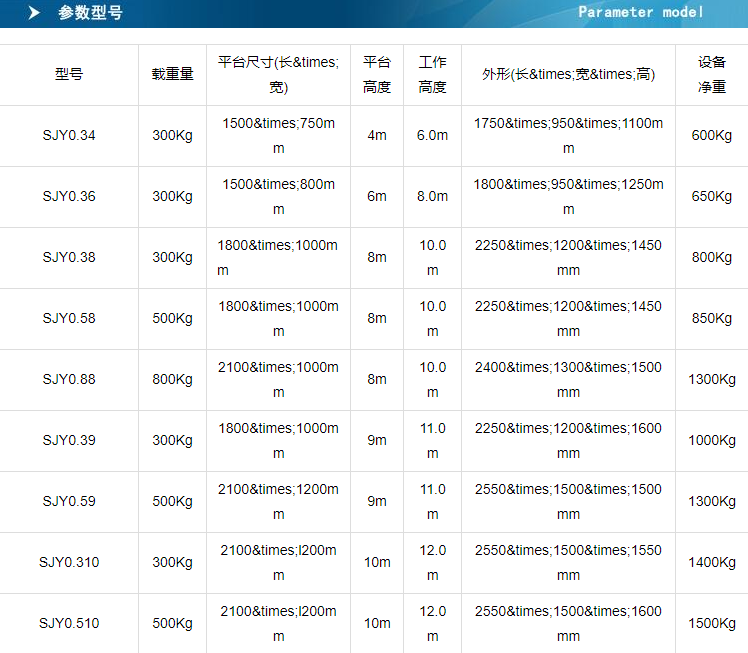
Task: Click the 800Kg net weight cell
Action: 712,258
